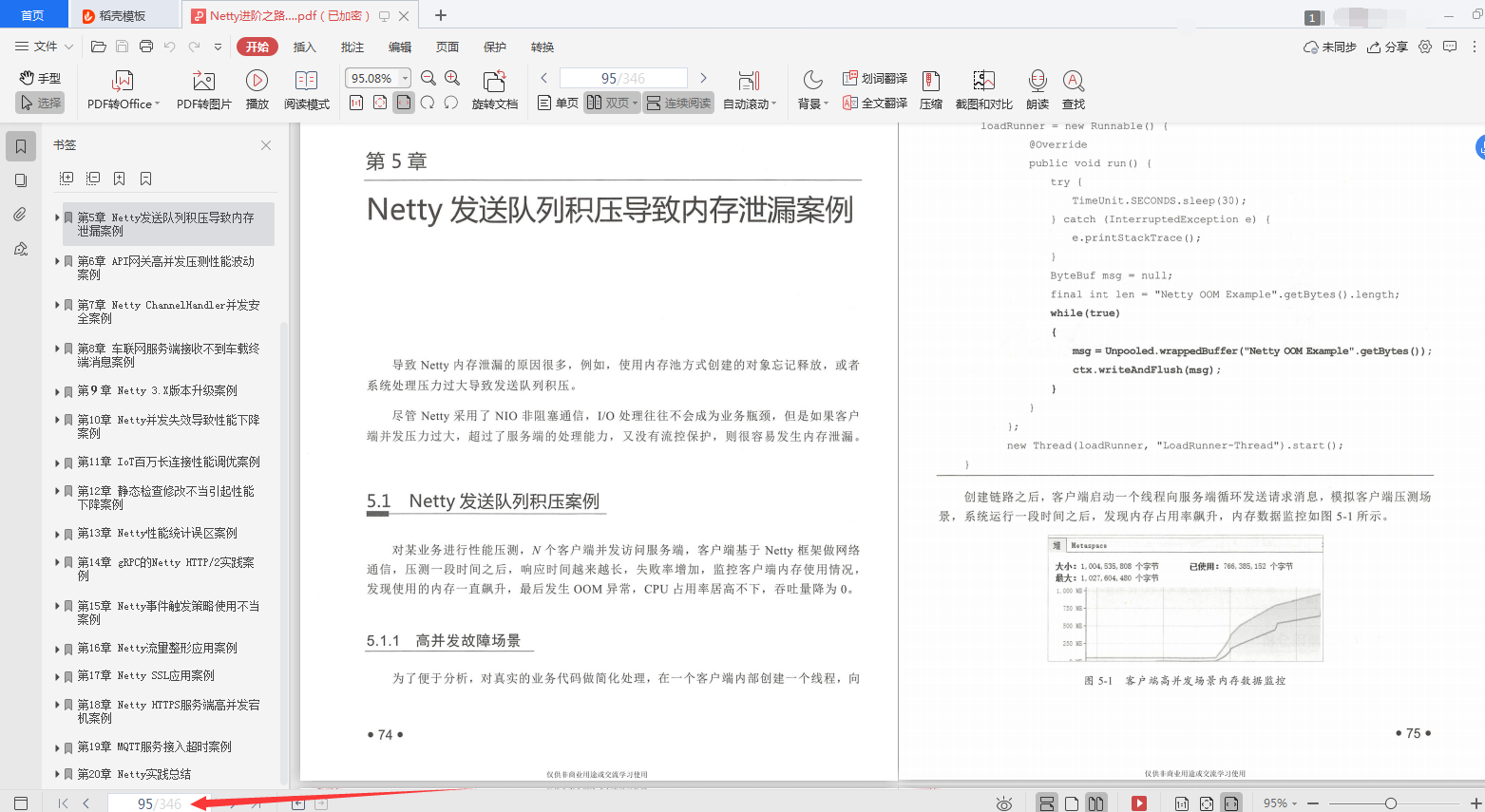Screen dimensions: 1485x812
Task: Translate full text (全文翻译)
Action: [x=875, y=103]
